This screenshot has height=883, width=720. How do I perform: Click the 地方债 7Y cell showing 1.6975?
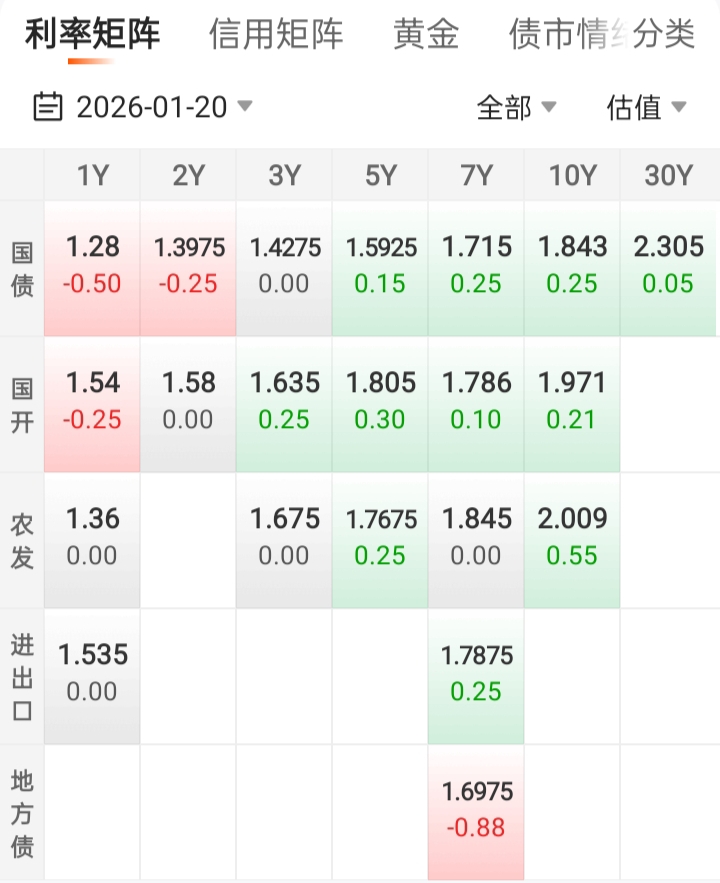pyautogui.click(x=476, y=810)
